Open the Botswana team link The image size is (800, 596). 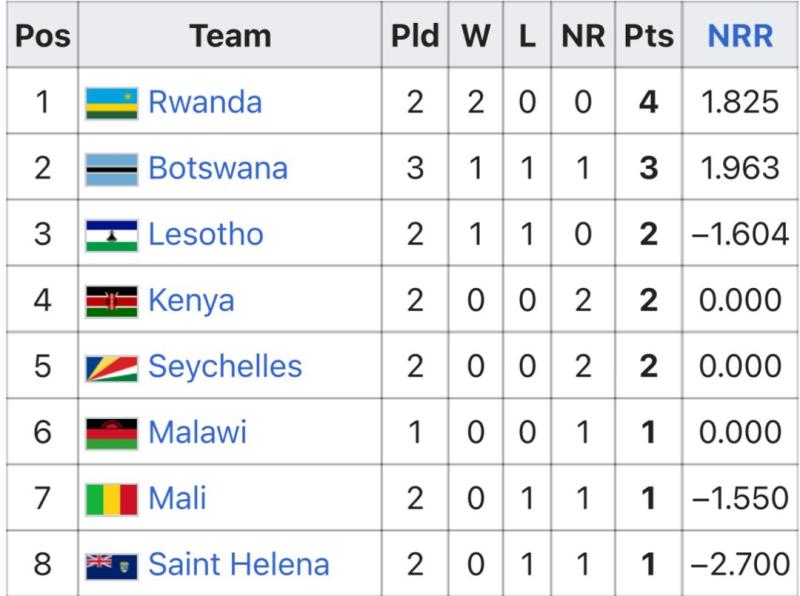[x=218, y=168]
